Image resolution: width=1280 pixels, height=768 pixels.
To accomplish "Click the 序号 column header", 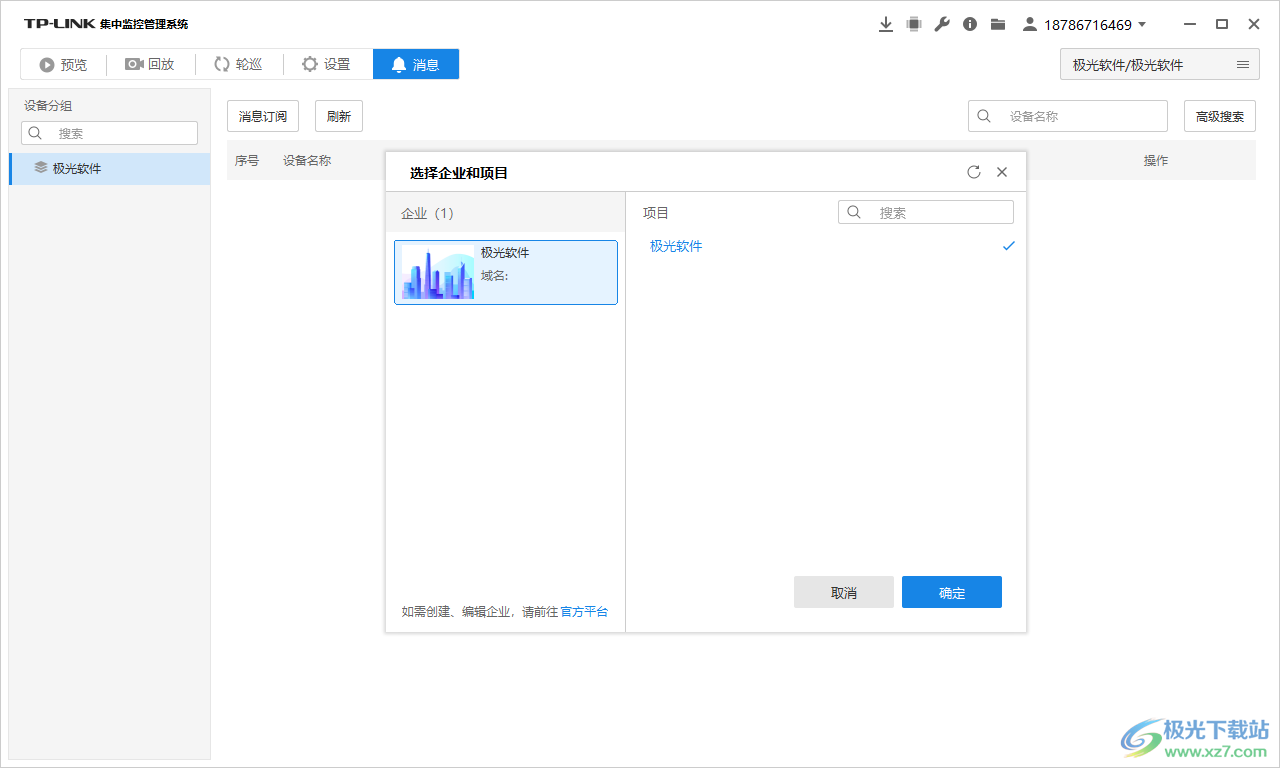I will tap(247, 160).
